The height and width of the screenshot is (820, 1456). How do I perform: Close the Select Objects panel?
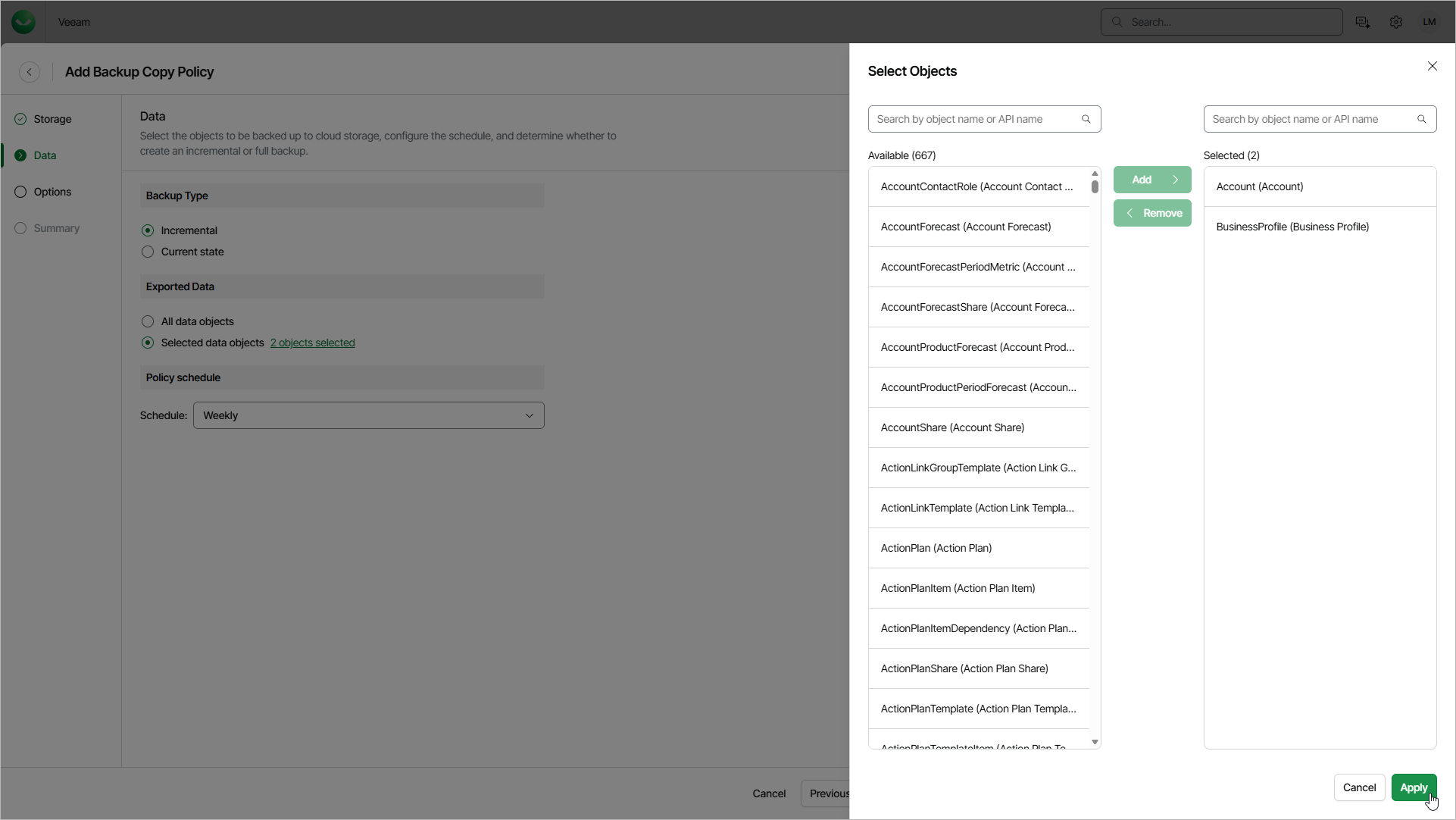(x=1433, y=66)
